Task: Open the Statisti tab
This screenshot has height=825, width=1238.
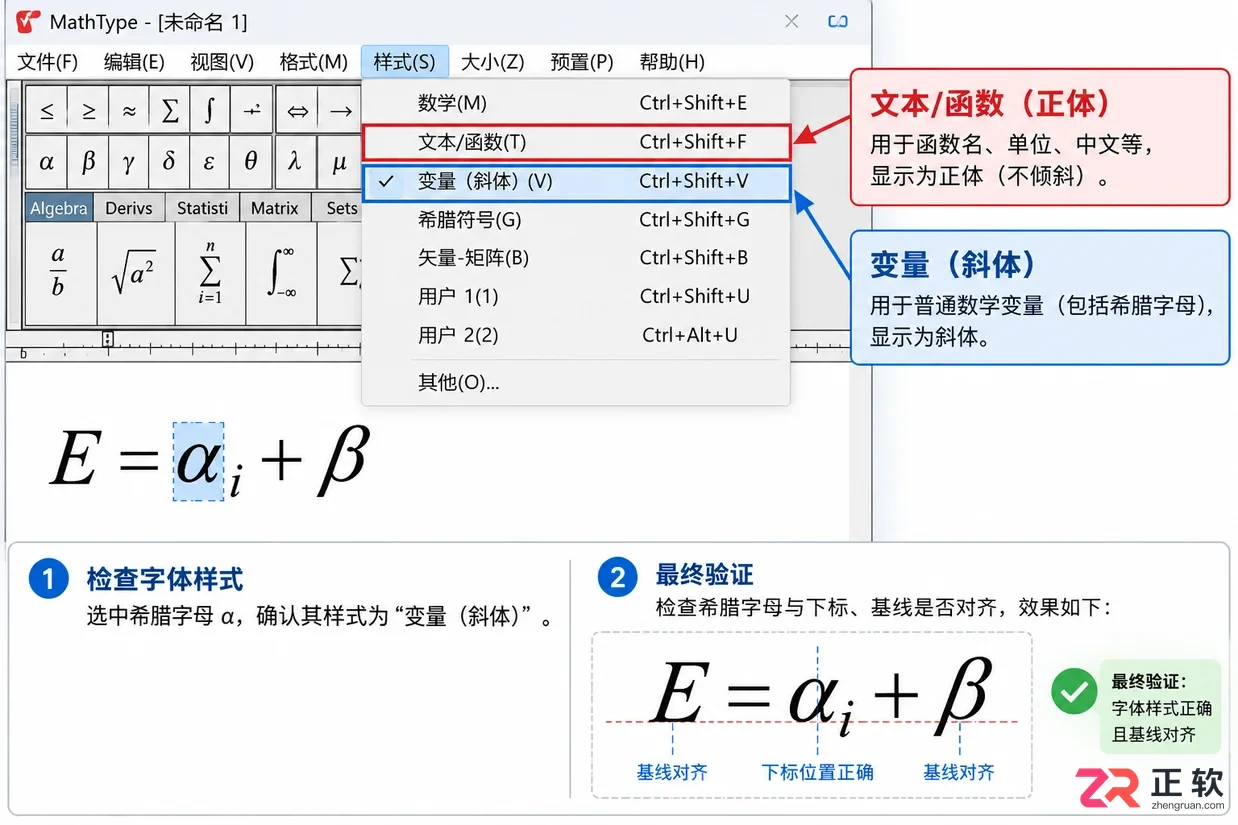Action: (202, 208)
